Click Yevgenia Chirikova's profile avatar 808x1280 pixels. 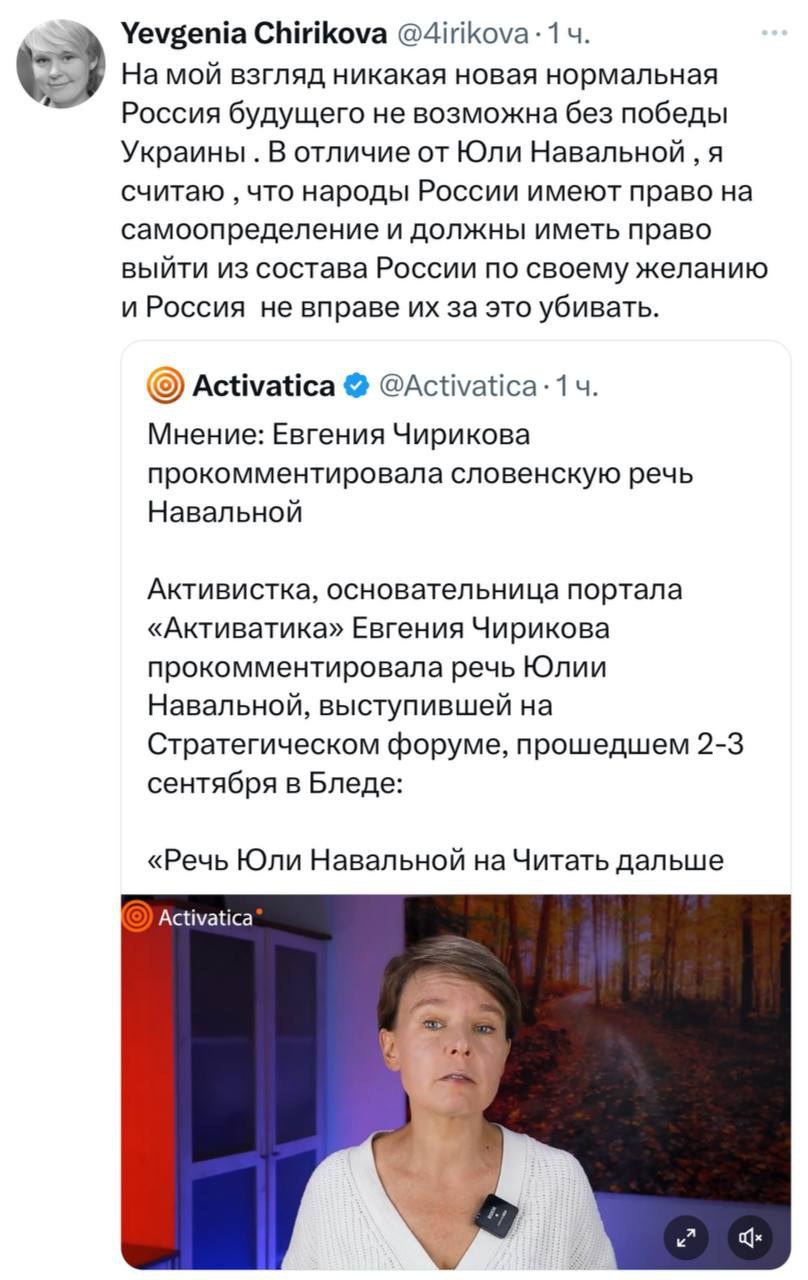click(x=60, y=64)
